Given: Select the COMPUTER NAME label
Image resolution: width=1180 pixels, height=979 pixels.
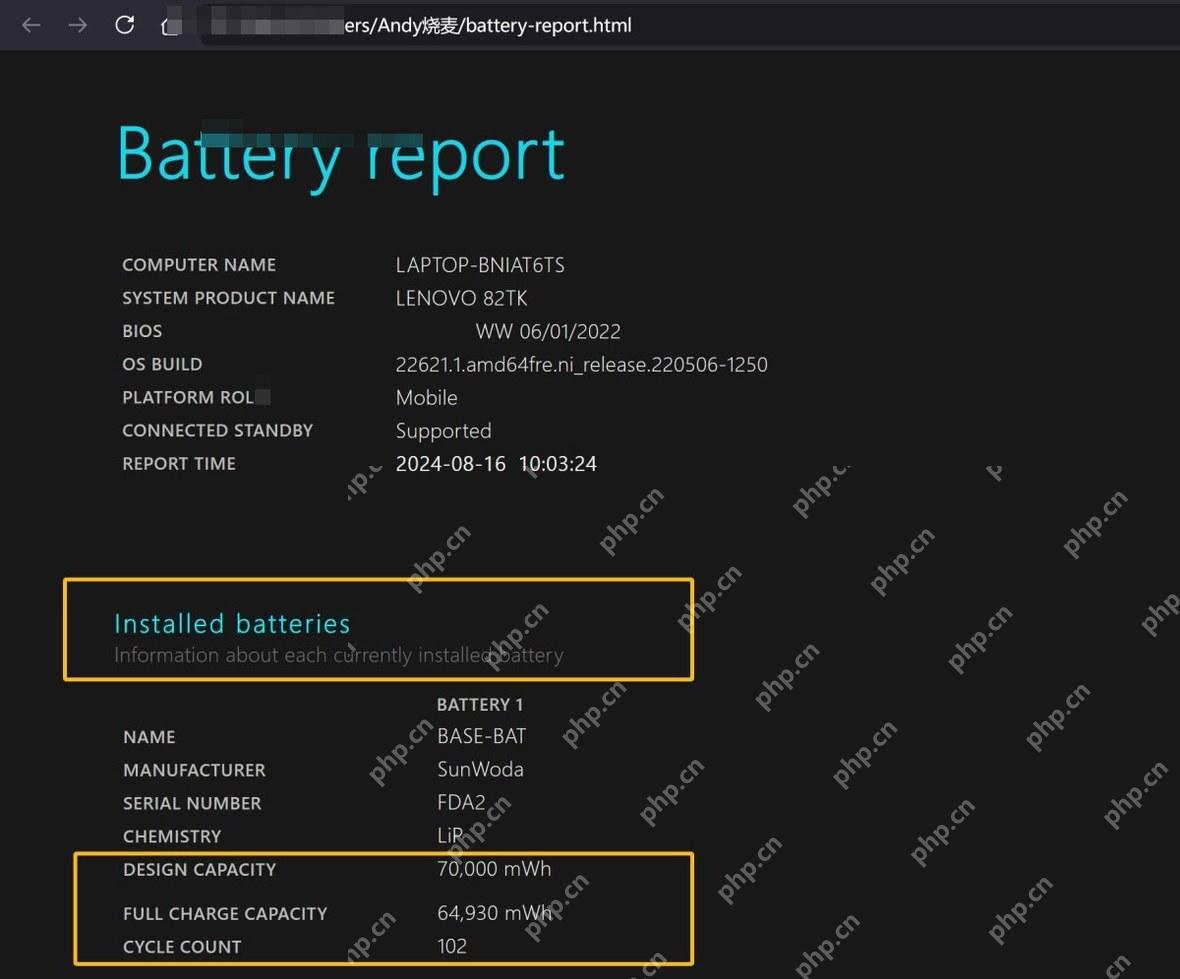Looking at the screenshot, I should (x=199, y=265).
